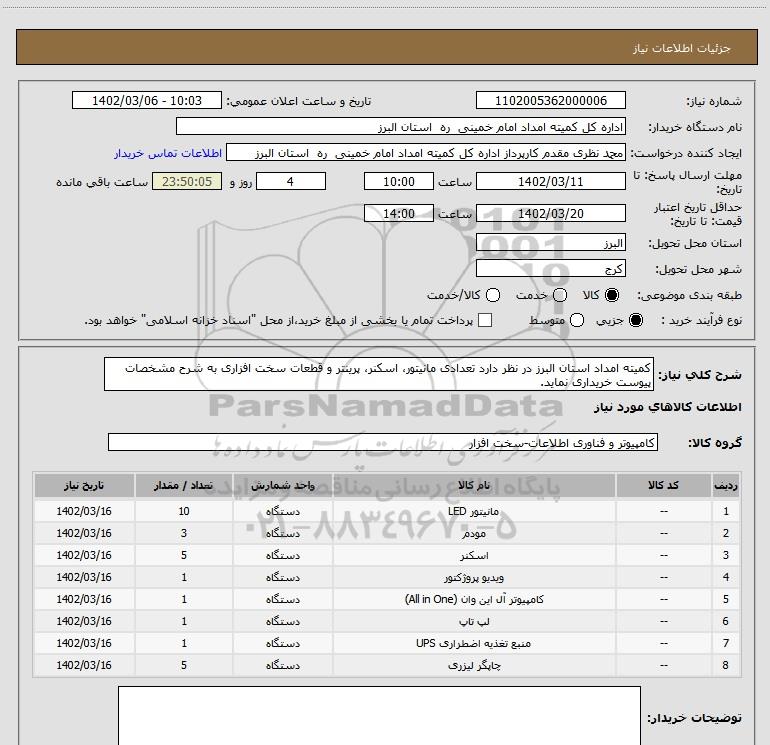The height and width of the screenshot is (745, 770).
Task: Select the خدمت radio button
Action: pyautogui.click(x=560, y=295)
